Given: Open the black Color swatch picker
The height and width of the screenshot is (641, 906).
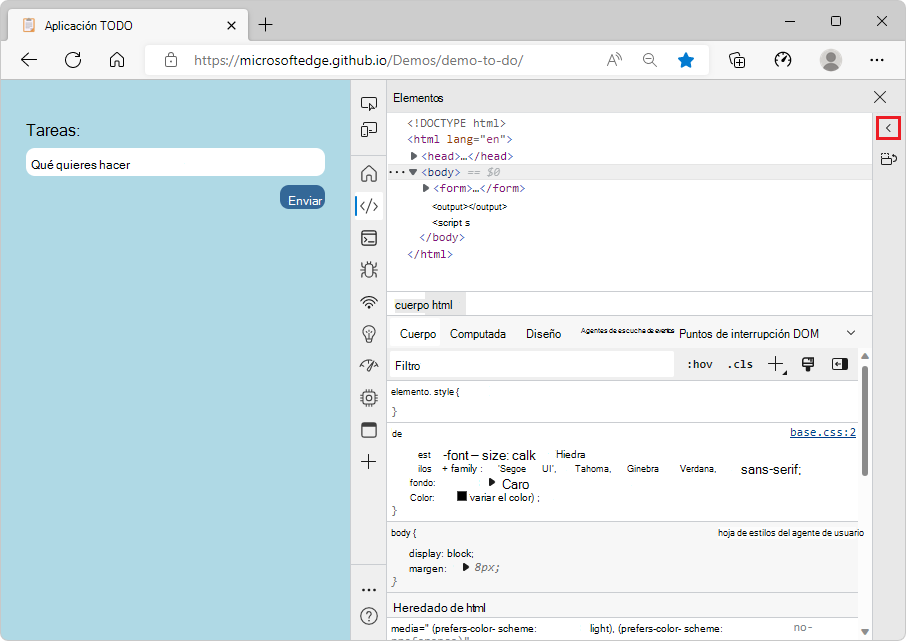Looking at the screenshot, I should [462, 496].
